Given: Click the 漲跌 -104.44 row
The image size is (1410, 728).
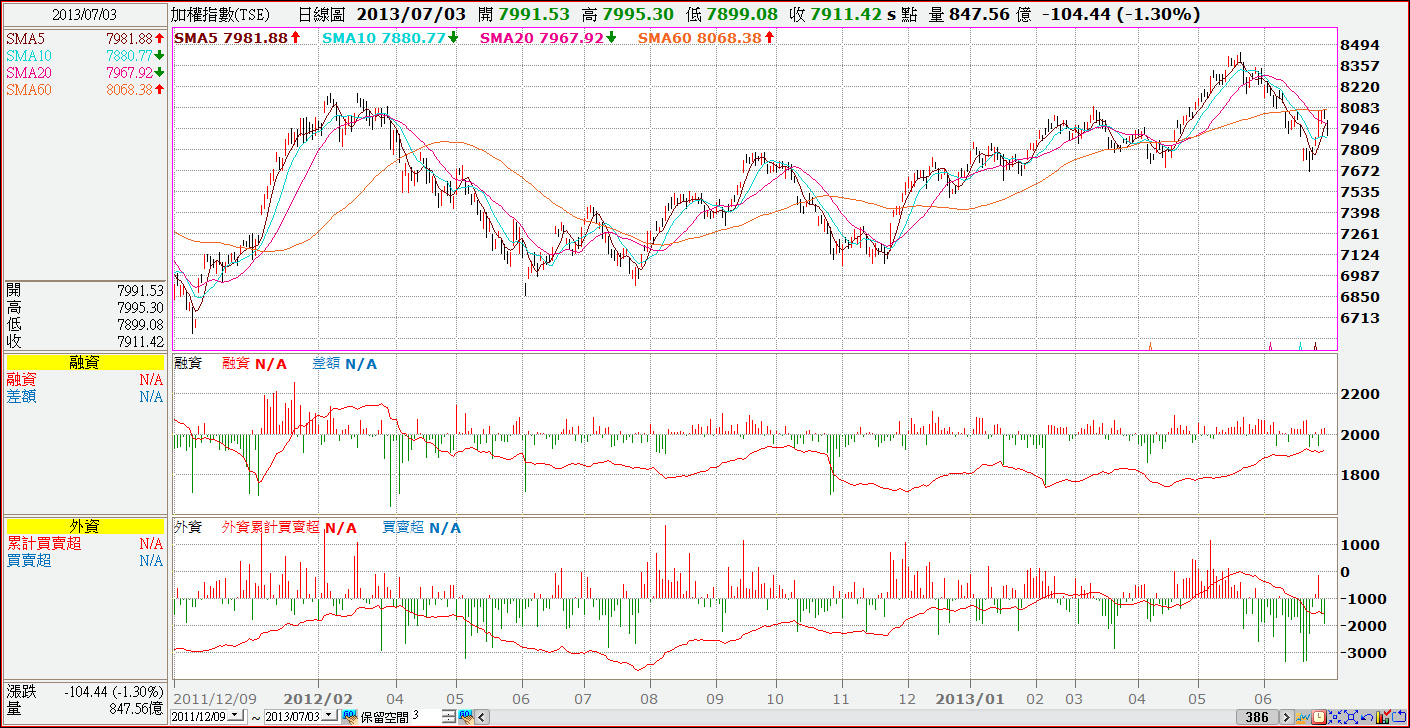Looking at the screenshot, I should [84, 692].
